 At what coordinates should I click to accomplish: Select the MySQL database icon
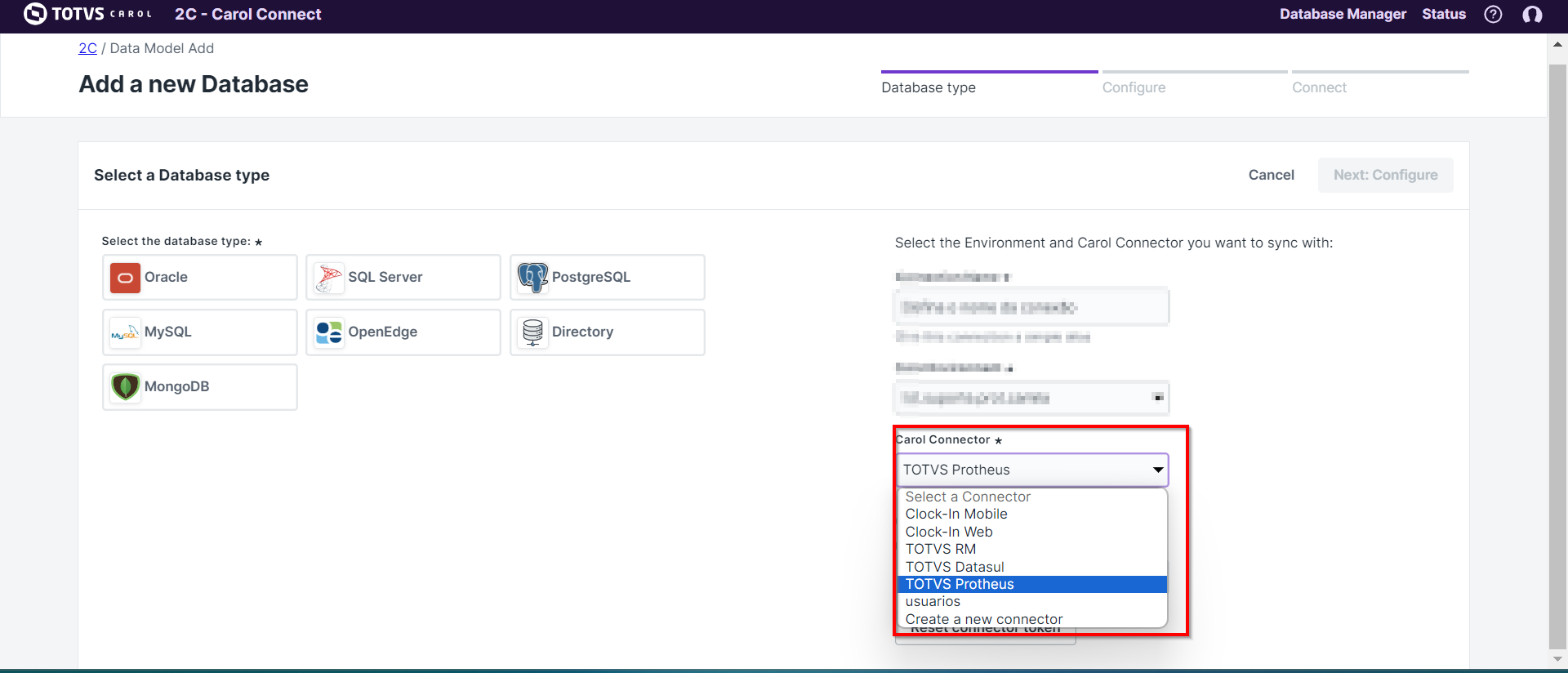click(125, 332)
